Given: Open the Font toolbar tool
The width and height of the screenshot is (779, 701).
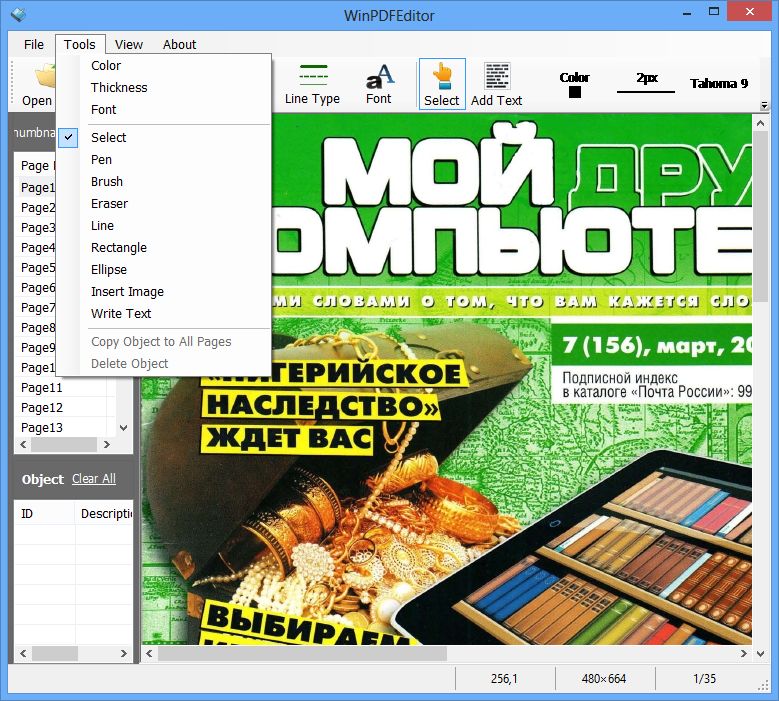Looking at the screenshot, I should point(379,83).
